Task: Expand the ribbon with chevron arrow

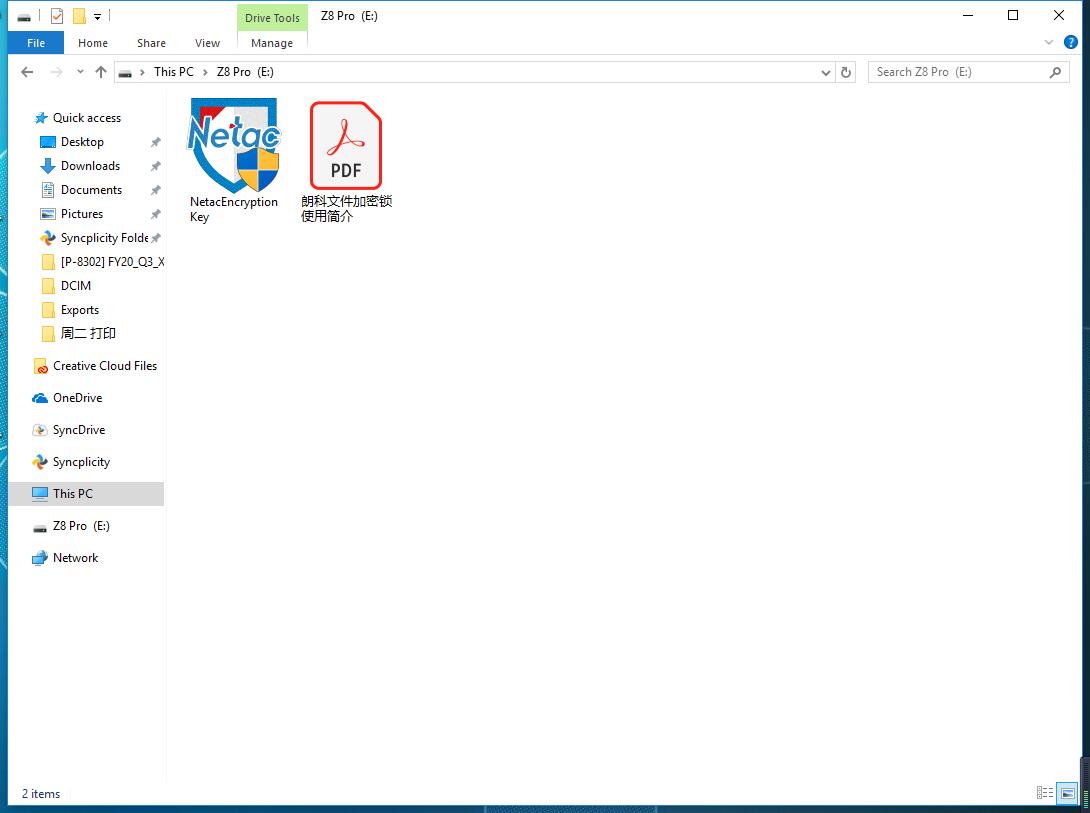Action: tap(1048, 42)
